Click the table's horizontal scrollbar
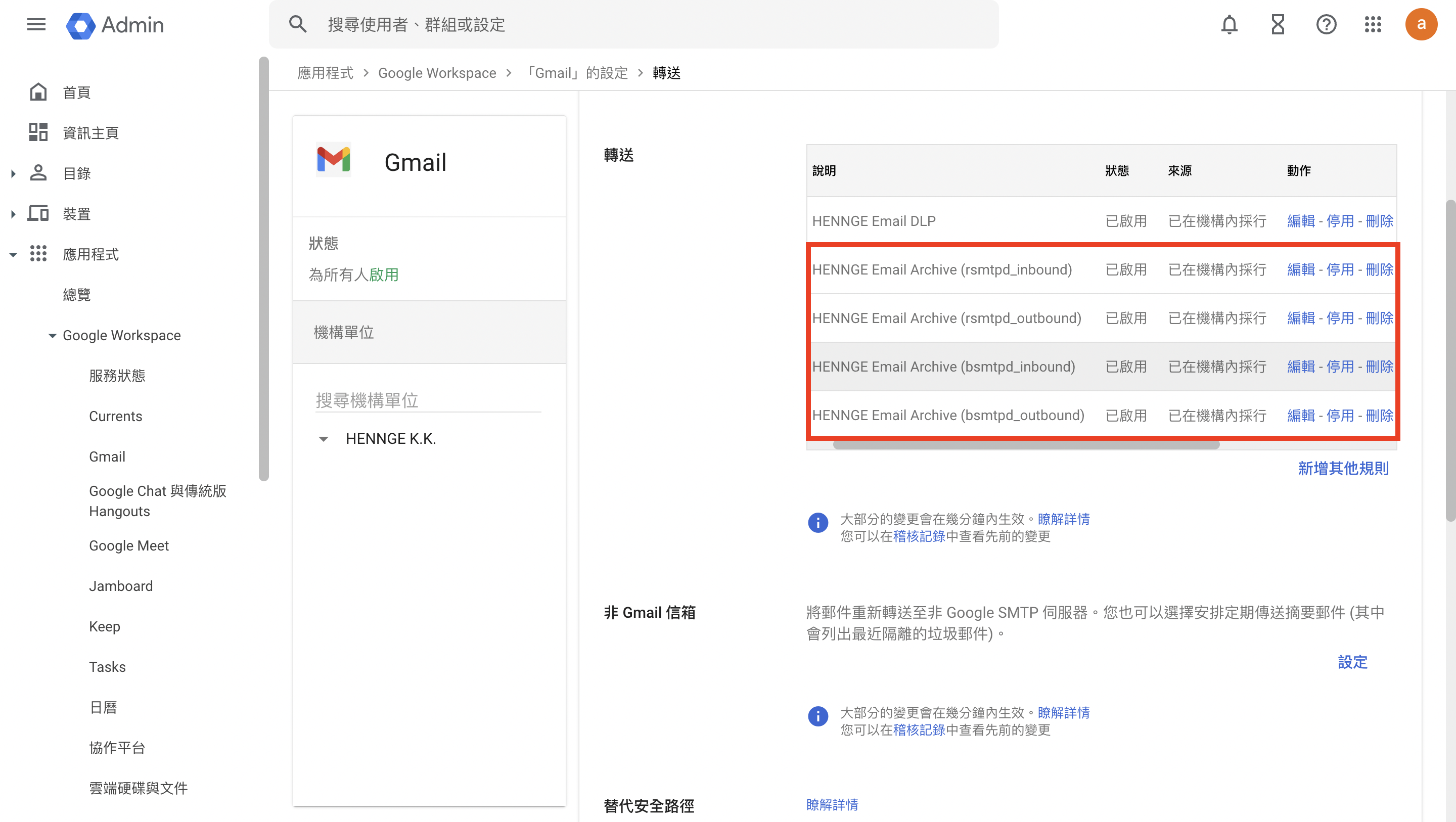The image size is (1456, 822). coord(1026,445)
